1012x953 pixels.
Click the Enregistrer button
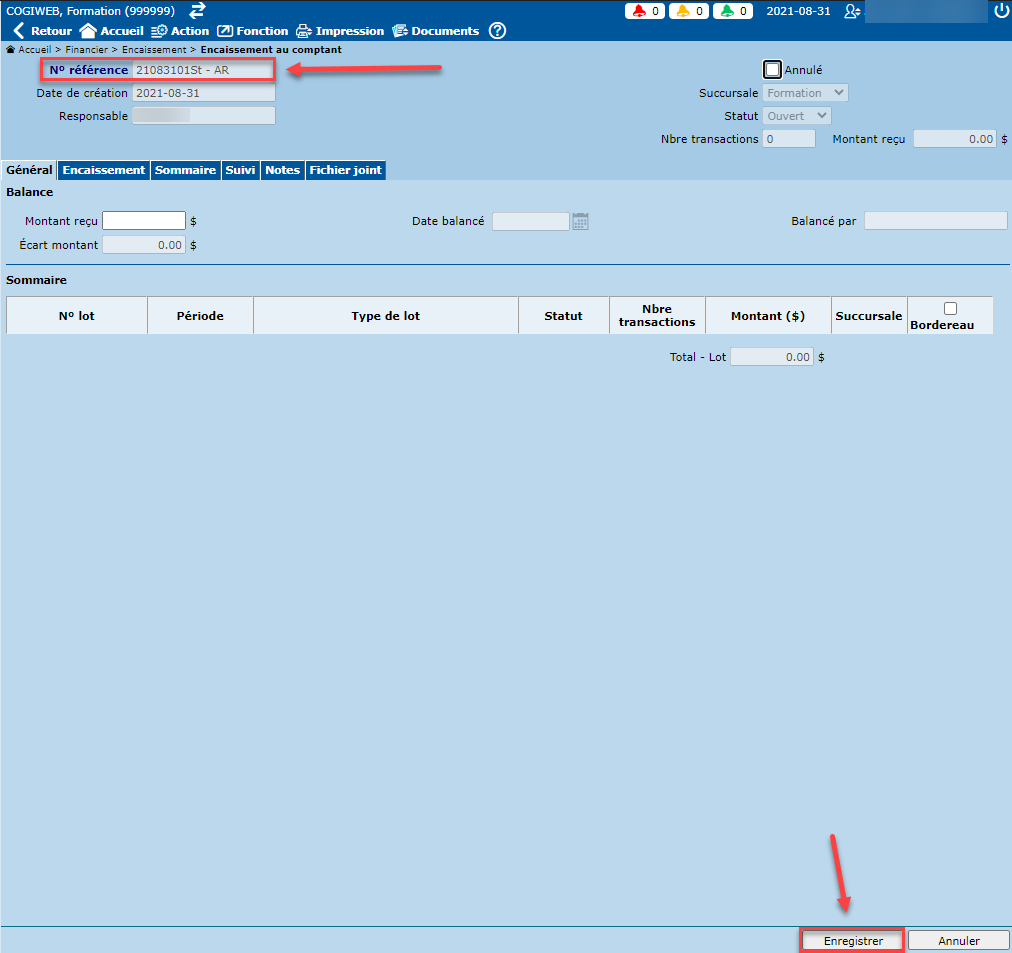(x=853, y=941)
